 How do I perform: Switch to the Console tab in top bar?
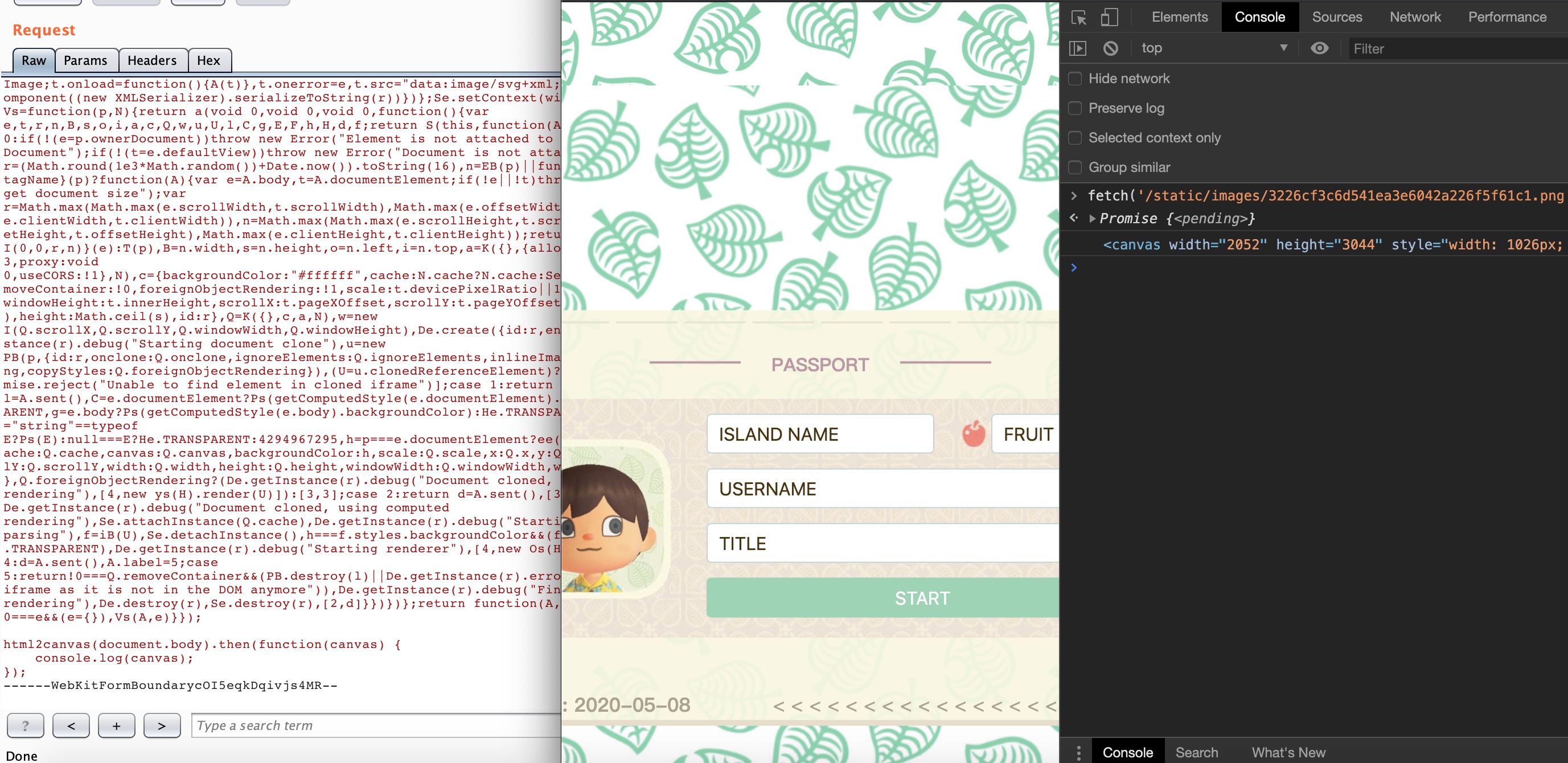tap(1259, 17)
